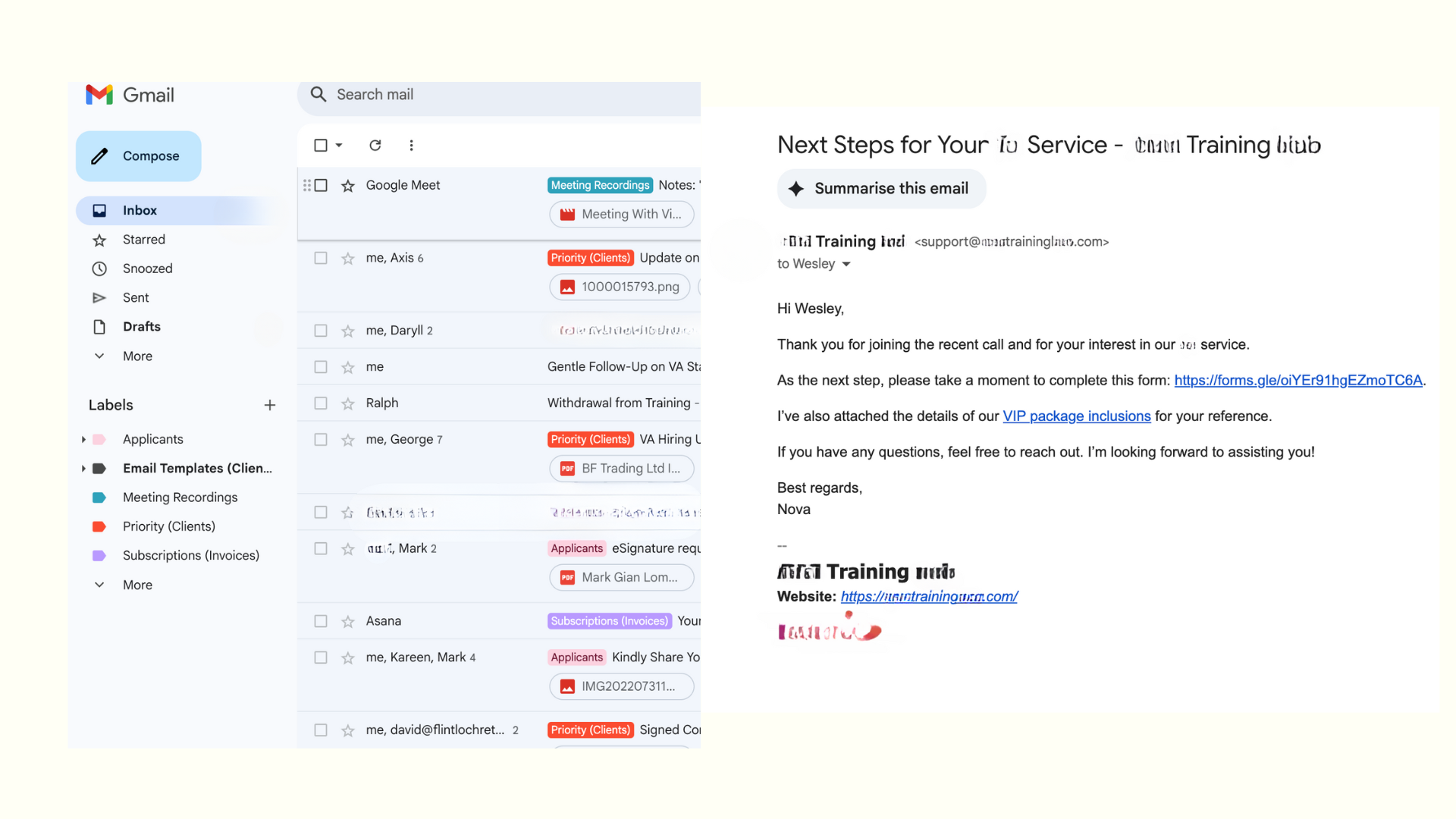This screenshot has height=819, width=1456.
Task: Click the refresh mail icon
Action: tap(375, 145)
